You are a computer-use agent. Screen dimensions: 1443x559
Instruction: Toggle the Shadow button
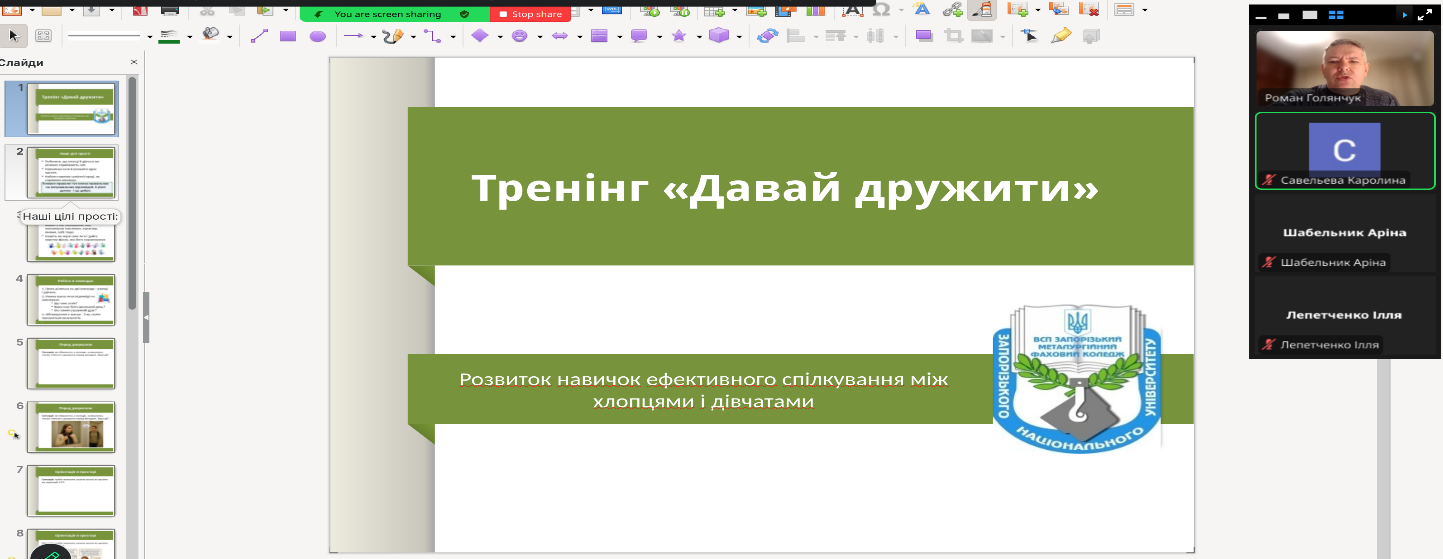[924, 36]
